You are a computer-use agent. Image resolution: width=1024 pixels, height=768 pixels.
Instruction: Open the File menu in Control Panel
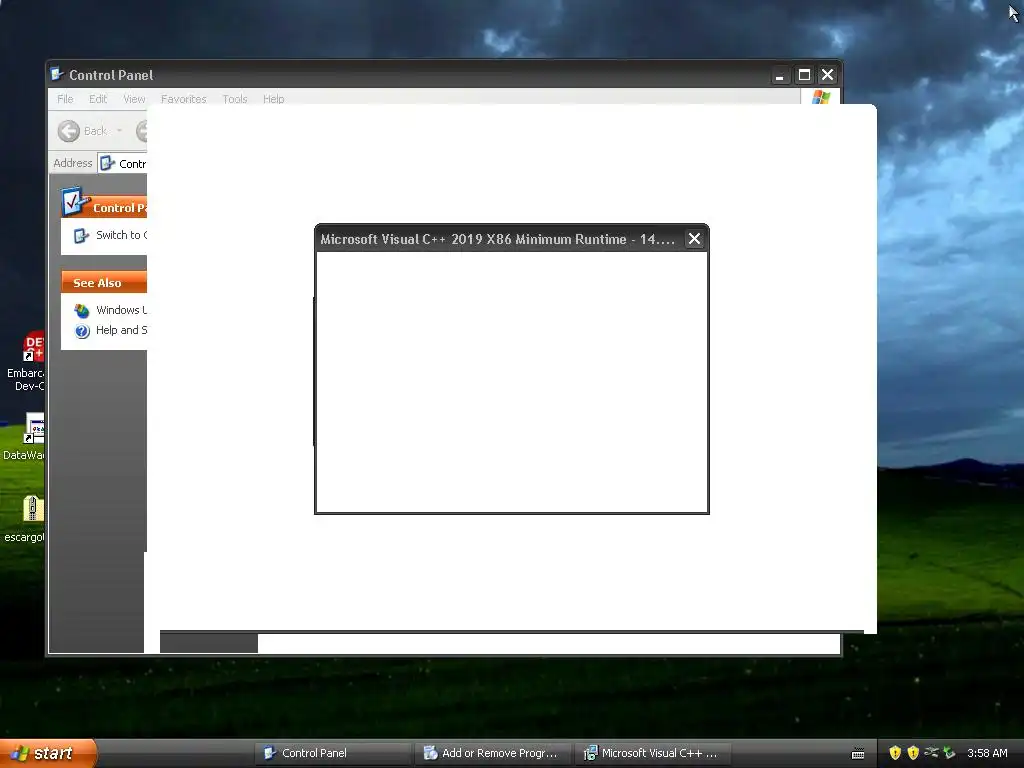click(65, 99)
